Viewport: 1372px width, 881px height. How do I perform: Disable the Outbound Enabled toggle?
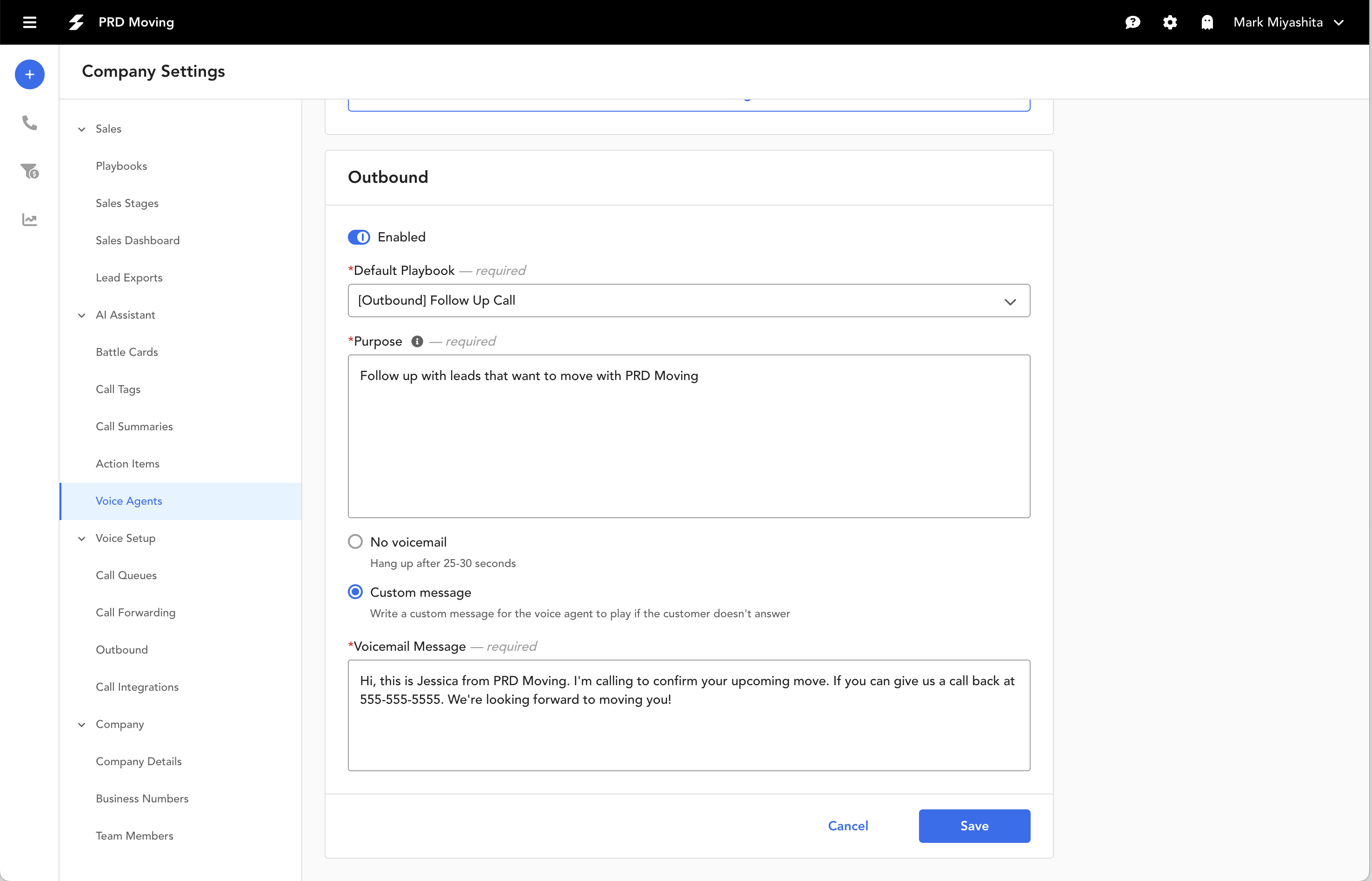pyautogui.click(x=359, y=237)
